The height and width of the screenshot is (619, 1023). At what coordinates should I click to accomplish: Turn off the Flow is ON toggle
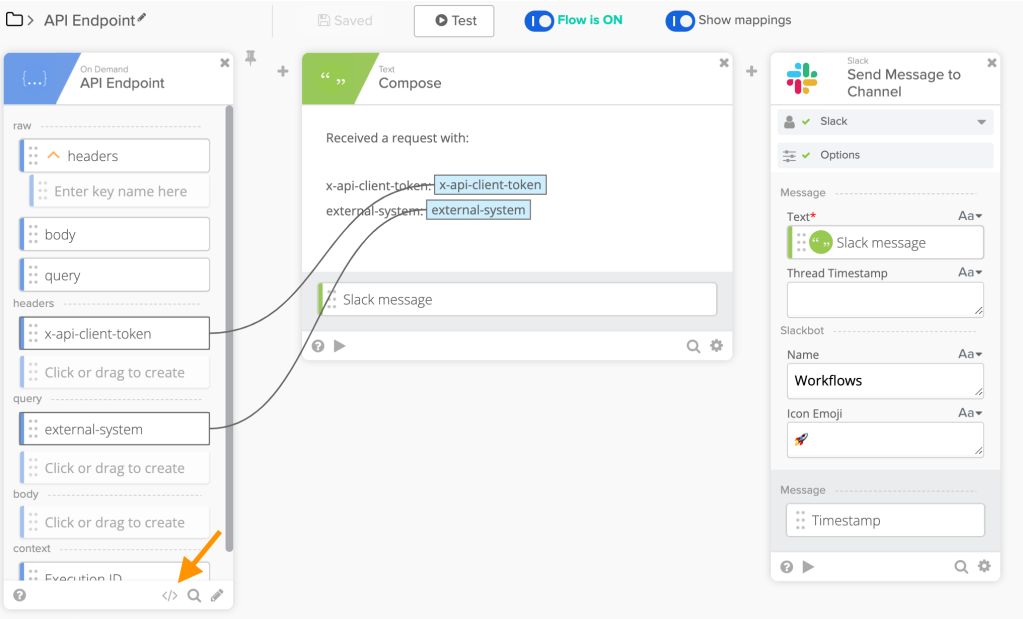[x=539, y=20]
